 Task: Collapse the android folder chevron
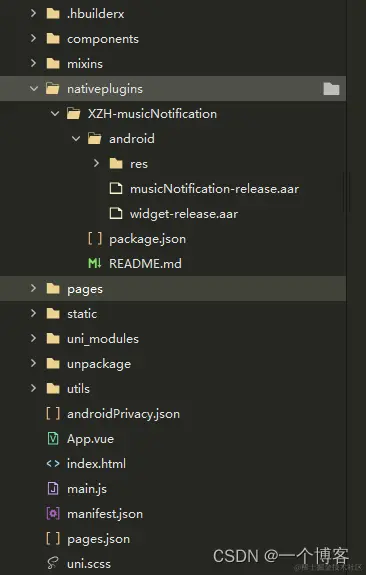(x=76, y=139)
